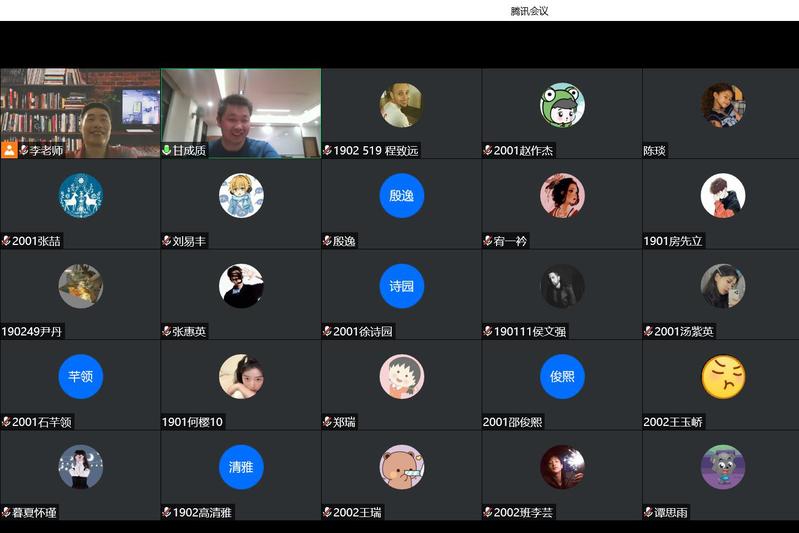Click the bear avatar of 2002王瑞
The width and height of the screenshot is (799, 533).
tap(401, 467)
